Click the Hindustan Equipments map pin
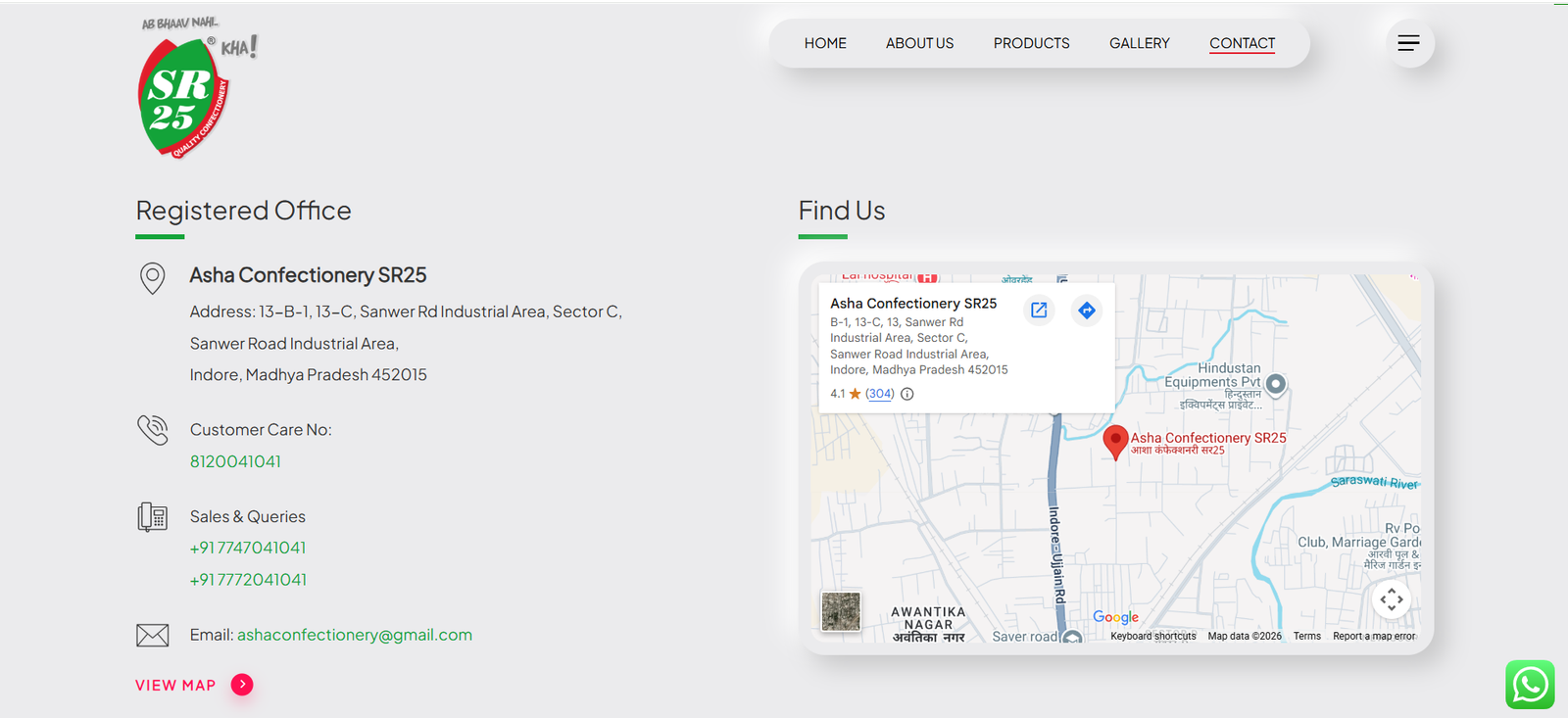 1276,384
